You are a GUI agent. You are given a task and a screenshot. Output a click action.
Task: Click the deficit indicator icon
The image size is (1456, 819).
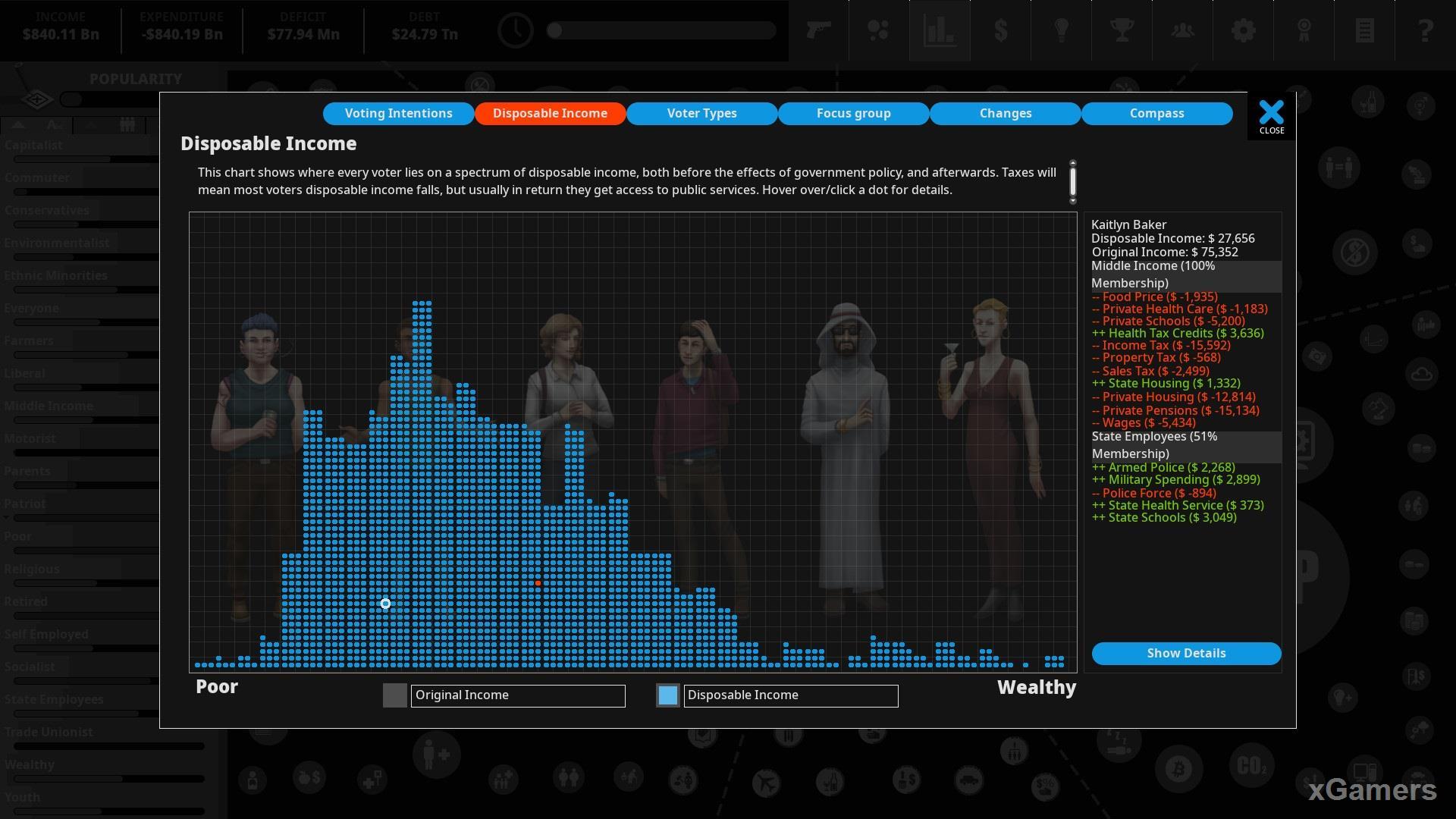point(303,27)
